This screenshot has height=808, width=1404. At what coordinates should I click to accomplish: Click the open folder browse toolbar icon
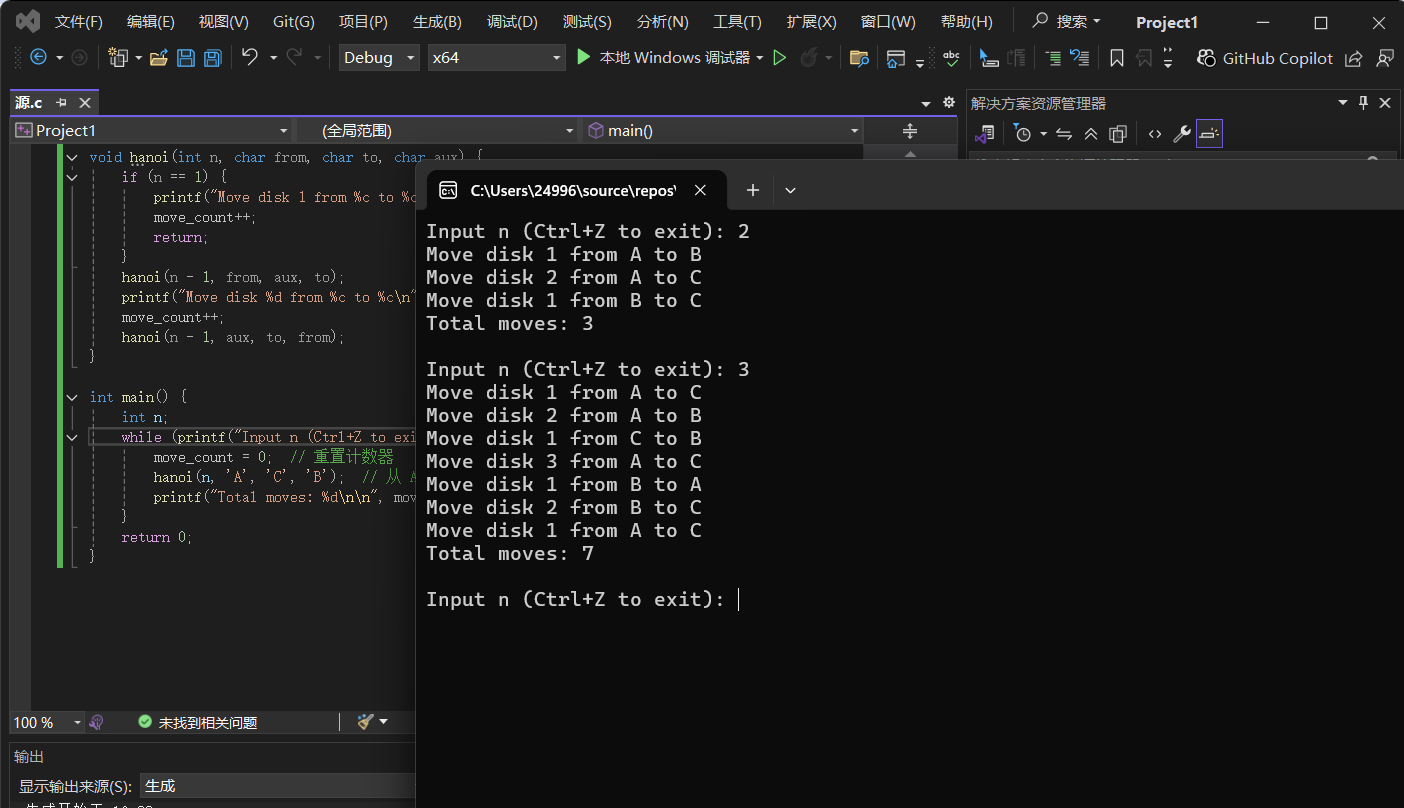(859, 58)
